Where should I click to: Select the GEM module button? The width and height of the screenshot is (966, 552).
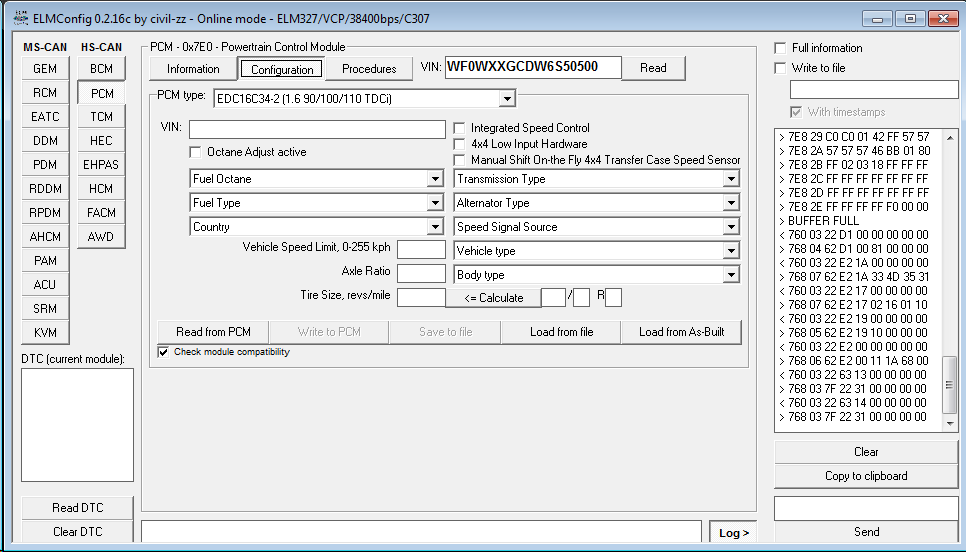45,69
